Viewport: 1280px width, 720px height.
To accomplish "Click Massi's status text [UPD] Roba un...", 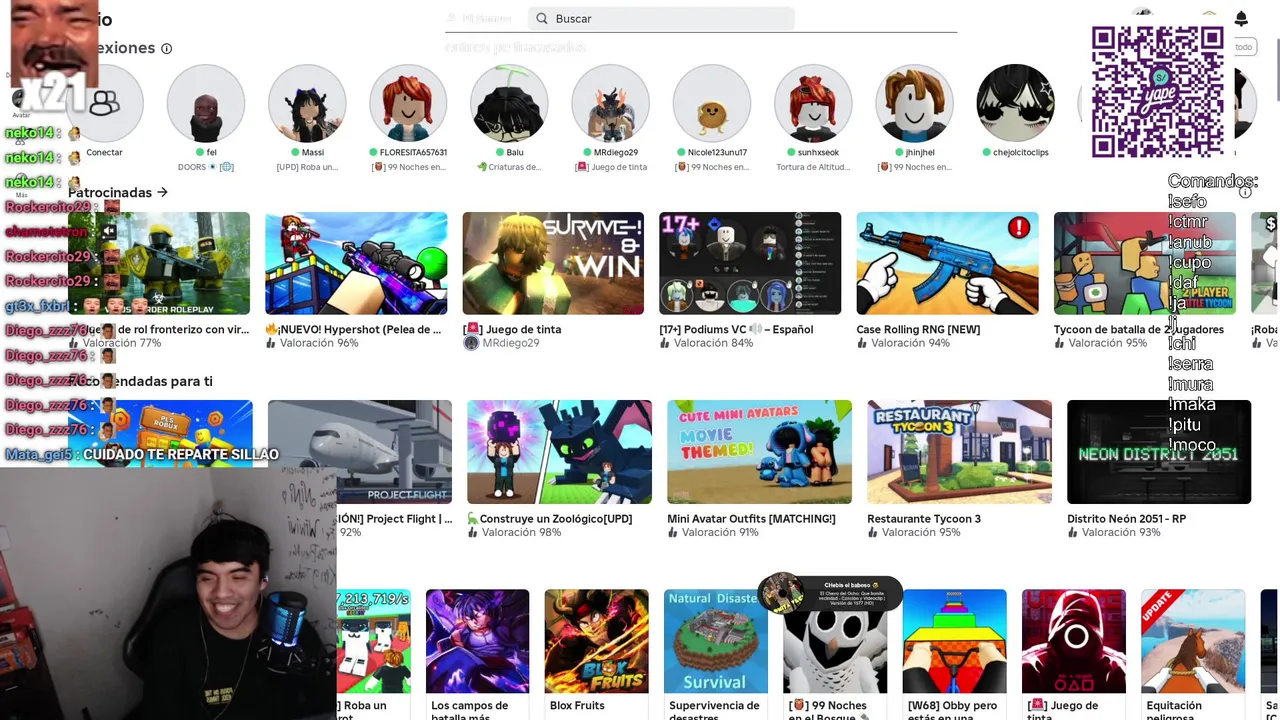I will pos(307,167).
